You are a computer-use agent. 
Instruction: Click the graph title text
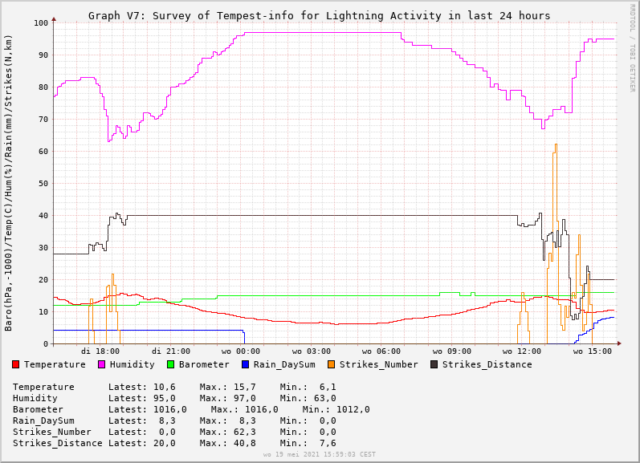coord(319,16)
